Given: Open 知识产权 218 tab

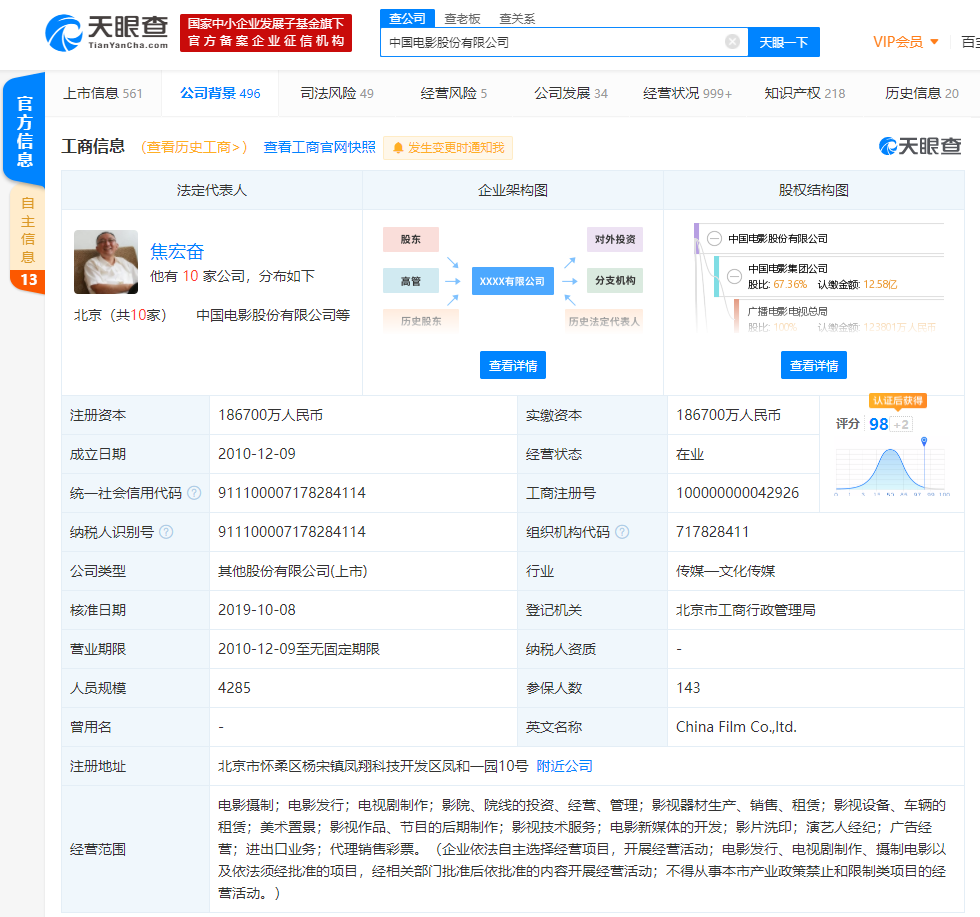Looking at the screenshot, I should pyautogui.click(x=804, y=94).
